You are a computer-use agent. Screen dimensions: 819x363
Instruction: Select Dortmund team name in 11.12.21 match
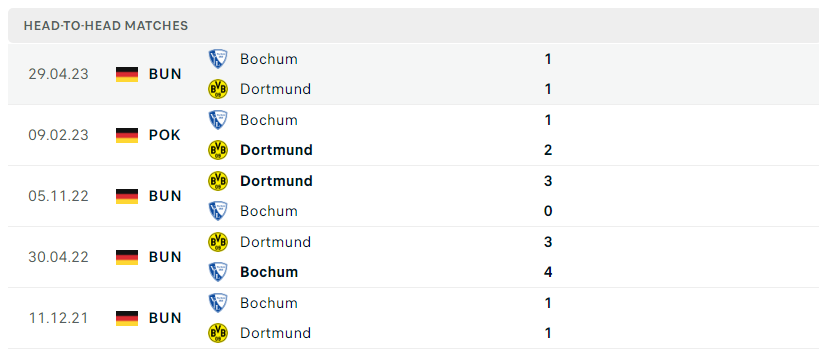click(x=275, y=333)
